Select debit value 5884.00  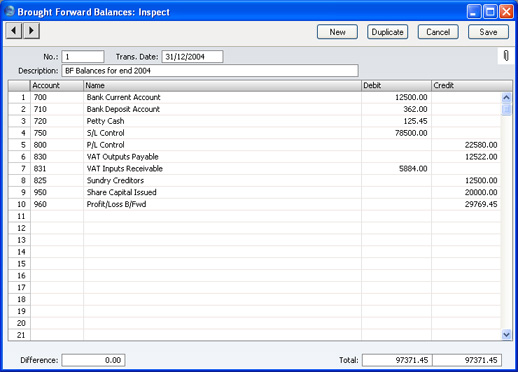pos(396,169)
